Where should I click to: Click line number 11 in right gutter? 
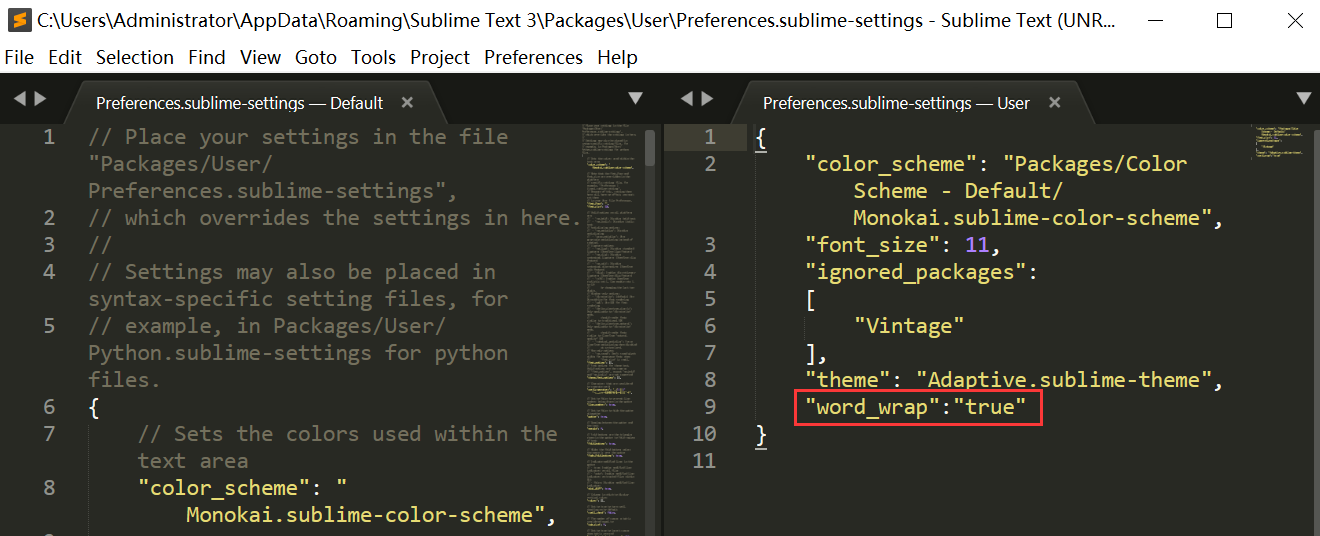[704, 461]
